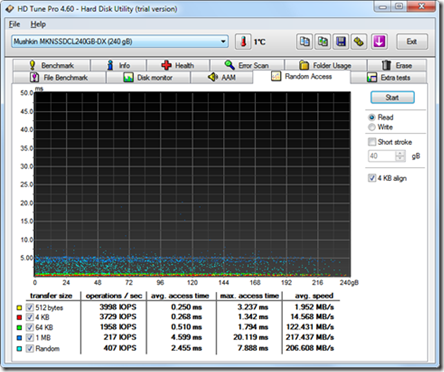
Task: Save screenshot floppy disk icon
Action: click(341, 42)
